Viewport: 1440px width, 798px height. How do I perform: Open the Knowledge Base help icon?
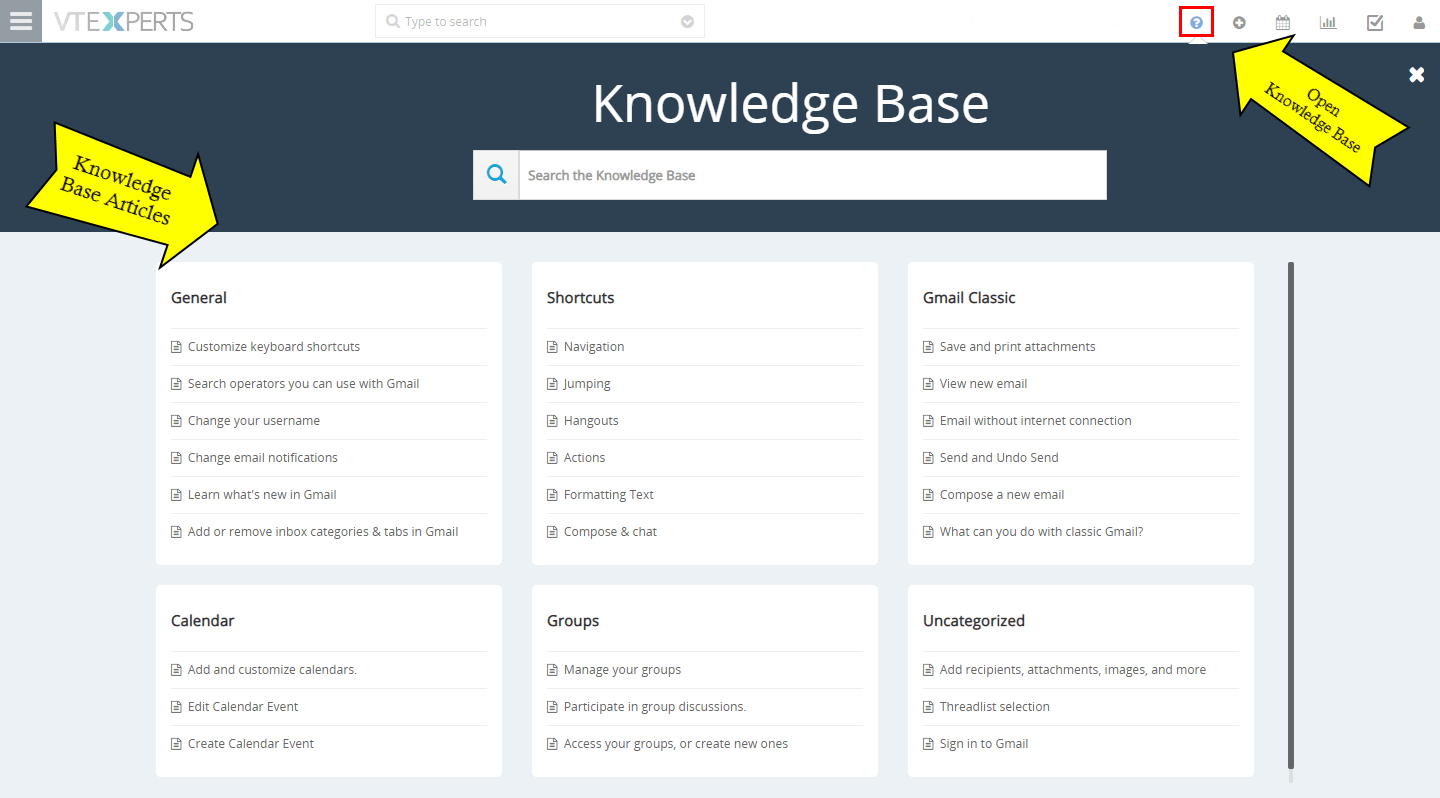(1196, 21)
